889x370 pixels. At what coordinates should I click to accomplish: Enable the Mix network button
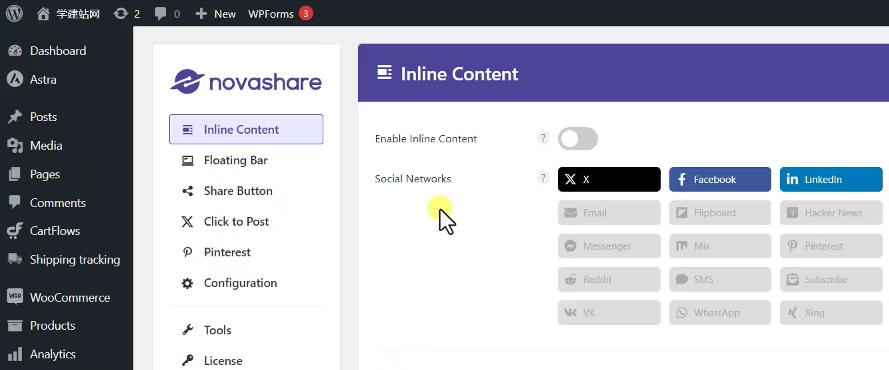click(719, 246)
